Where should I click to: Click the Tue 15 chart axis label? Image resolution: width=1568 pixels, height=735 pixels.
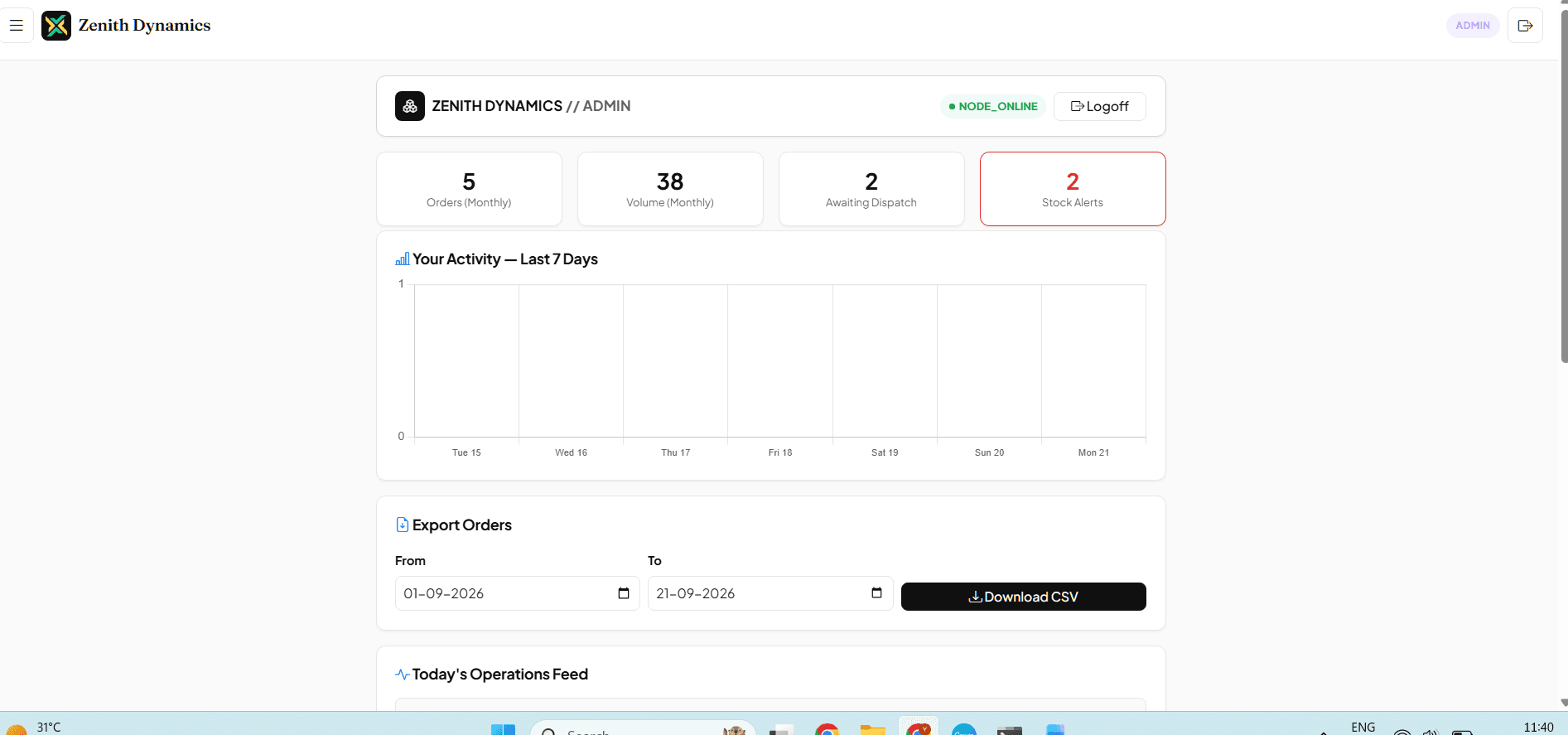466,452
